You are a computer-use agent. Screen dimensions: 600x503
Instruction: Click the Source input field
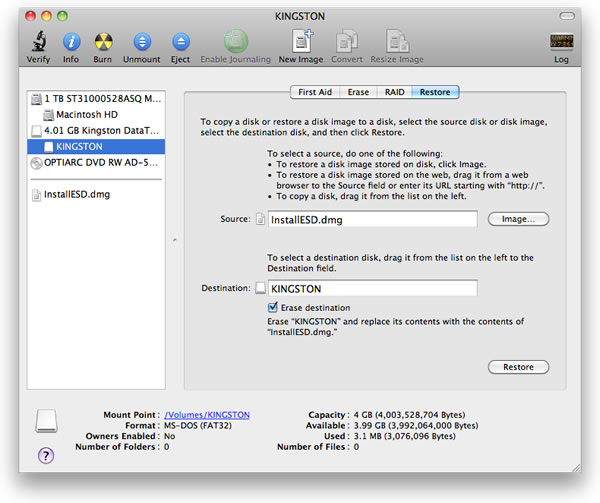tap(372, 219)
